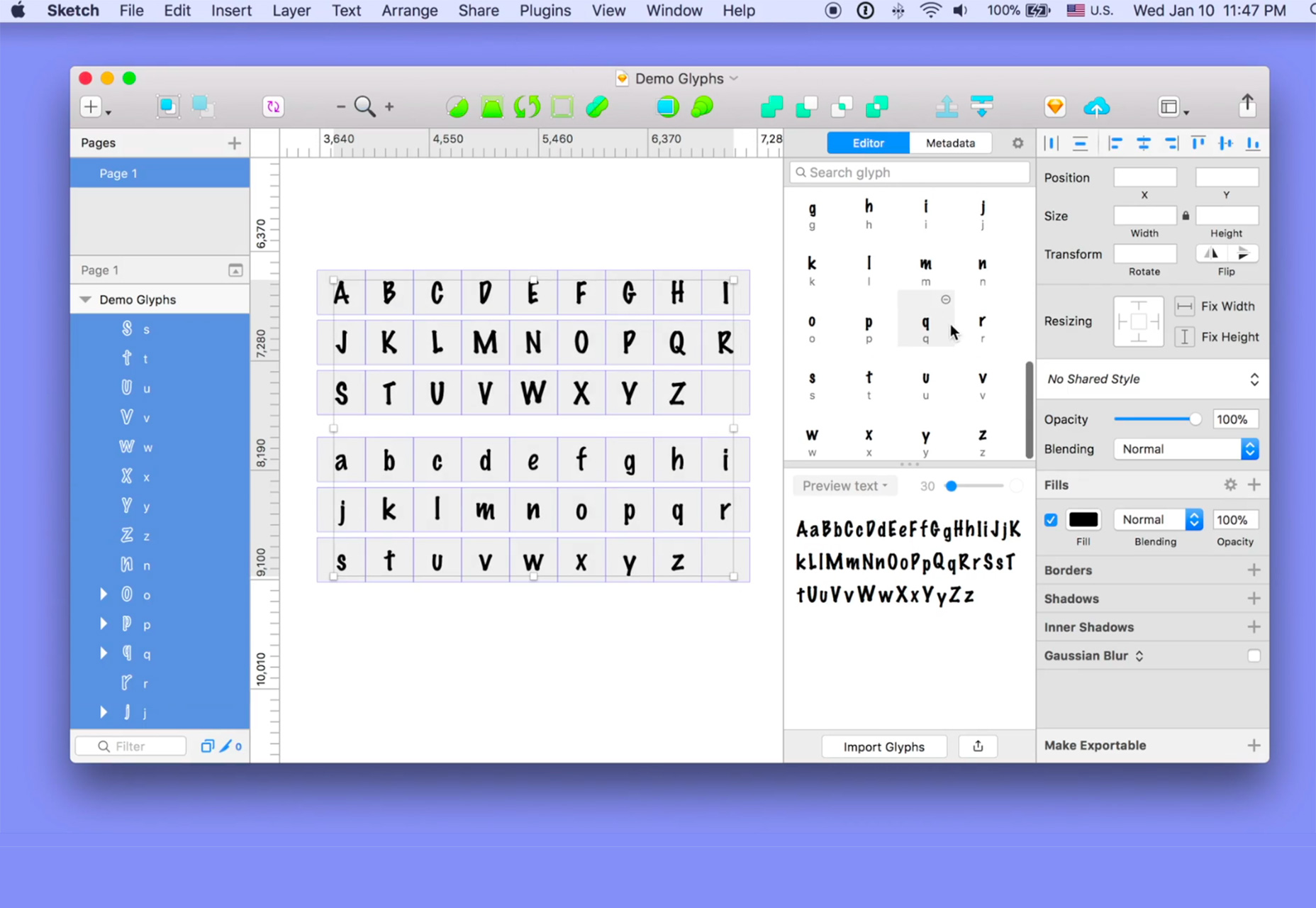Expand the 'j' layer group
This screenshot has width=1316, height=908.
[x=104, y=712]
